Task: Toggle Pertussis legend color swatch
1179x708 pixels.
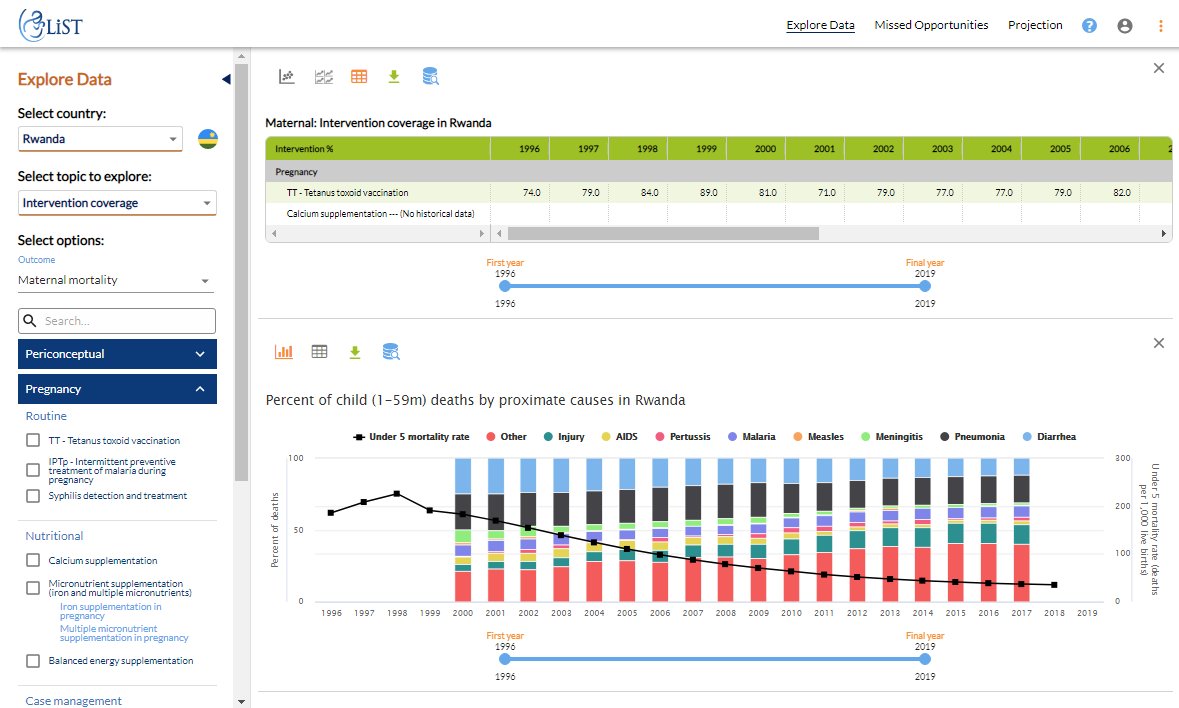Action: point(660,437)
